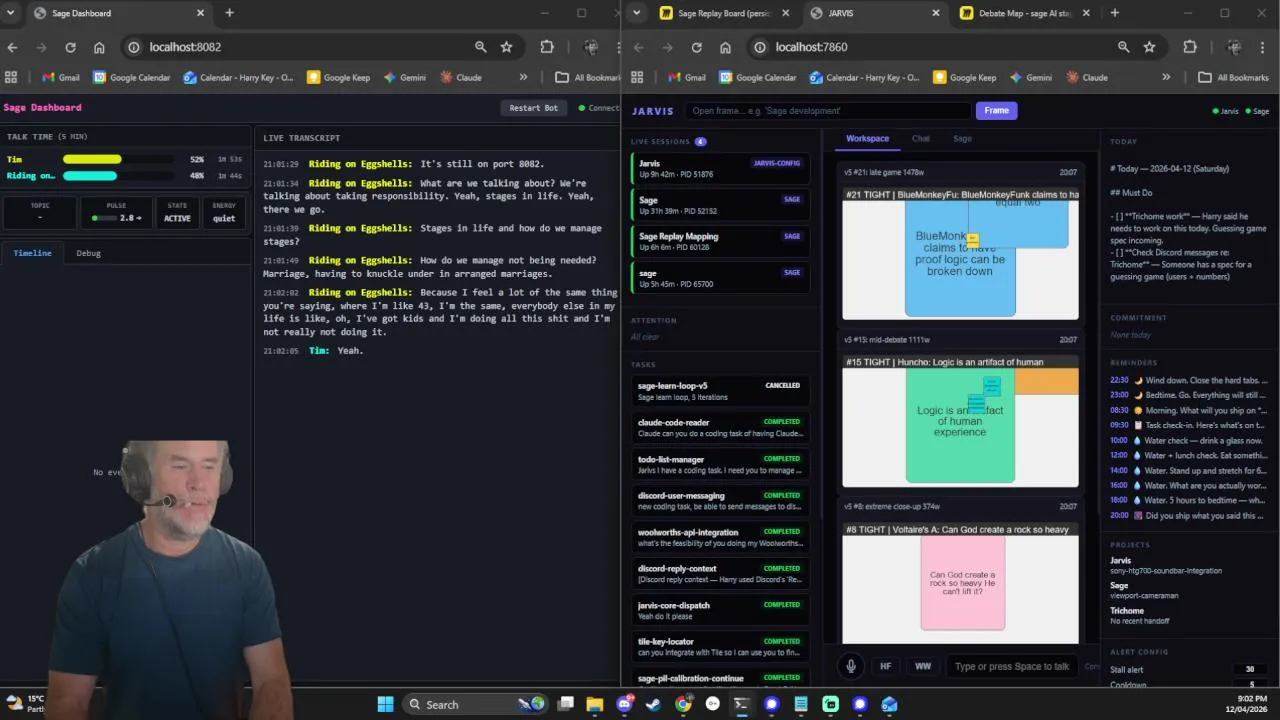Click the HF button in Jarvis
This screenshot has height=720, width=1280.
click(885, 666)
